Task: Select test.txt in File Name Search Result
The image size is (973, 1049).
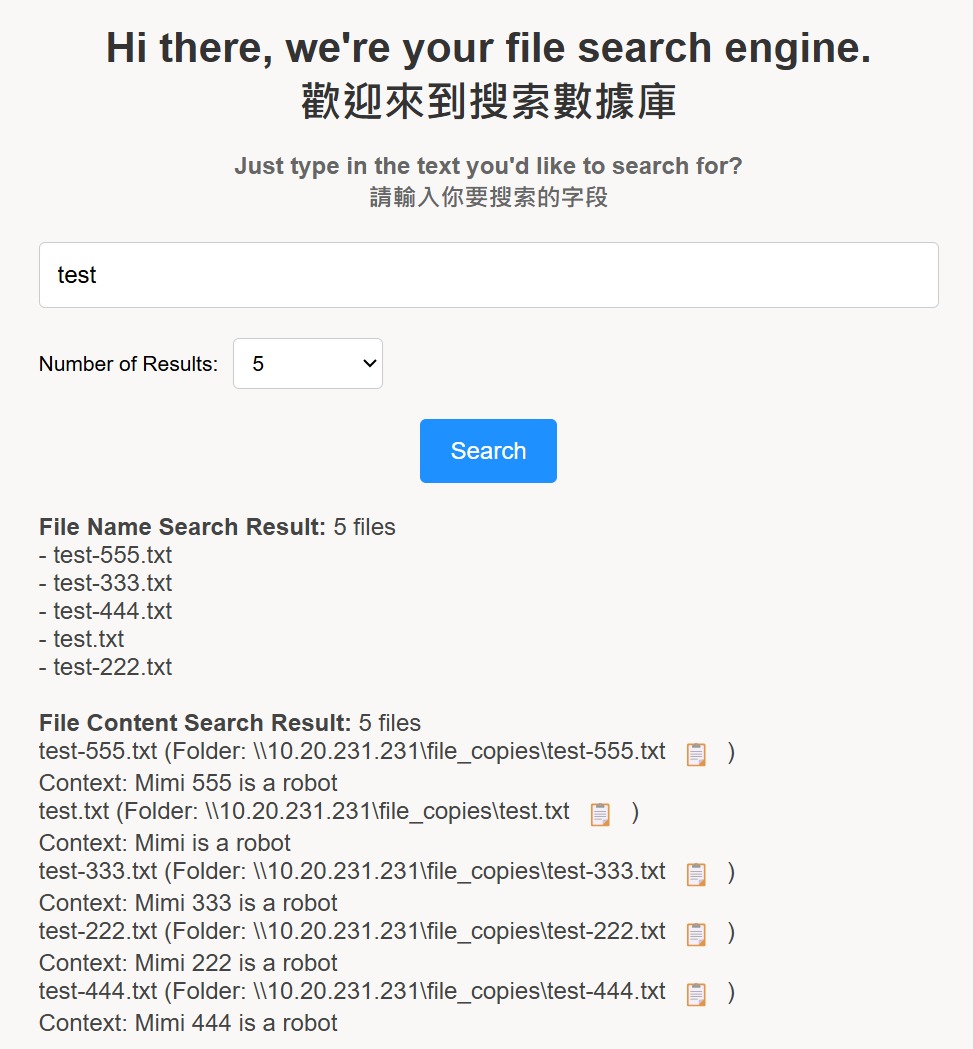Action: tap(89, 639)
